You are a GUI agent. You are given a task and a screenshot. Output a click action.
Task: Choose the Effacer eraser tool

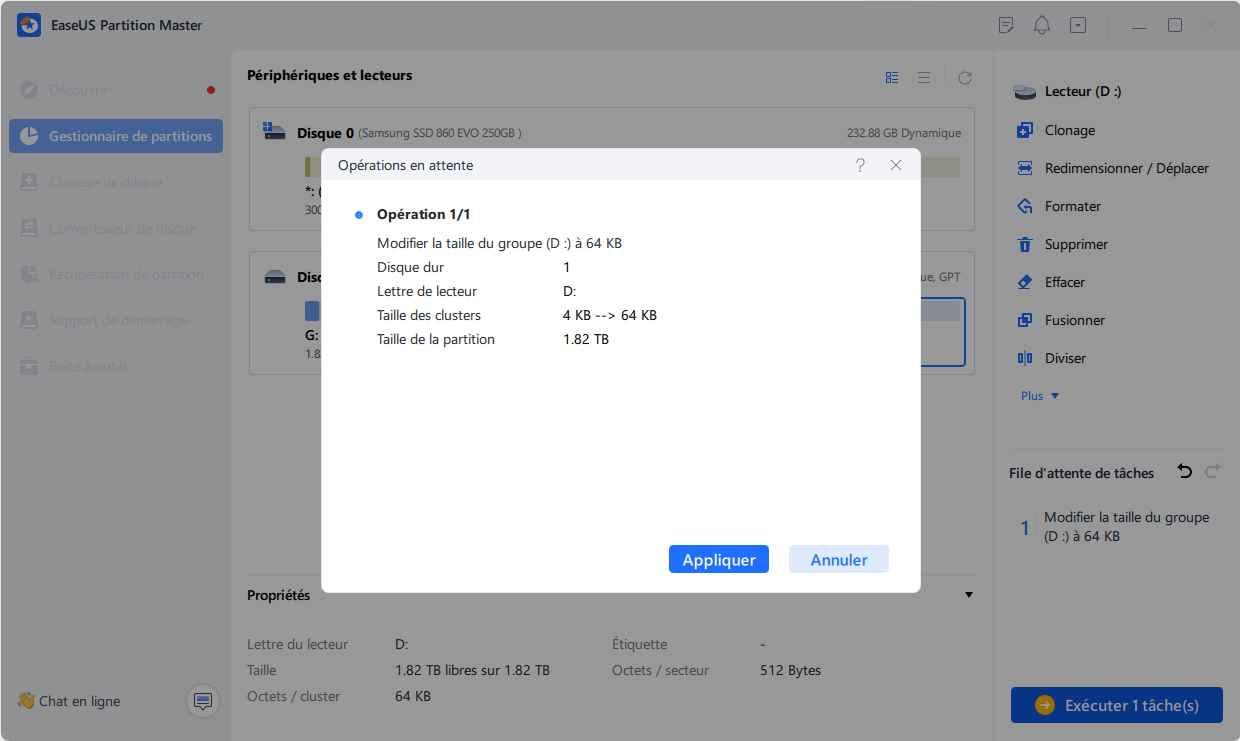(1024, 283)
